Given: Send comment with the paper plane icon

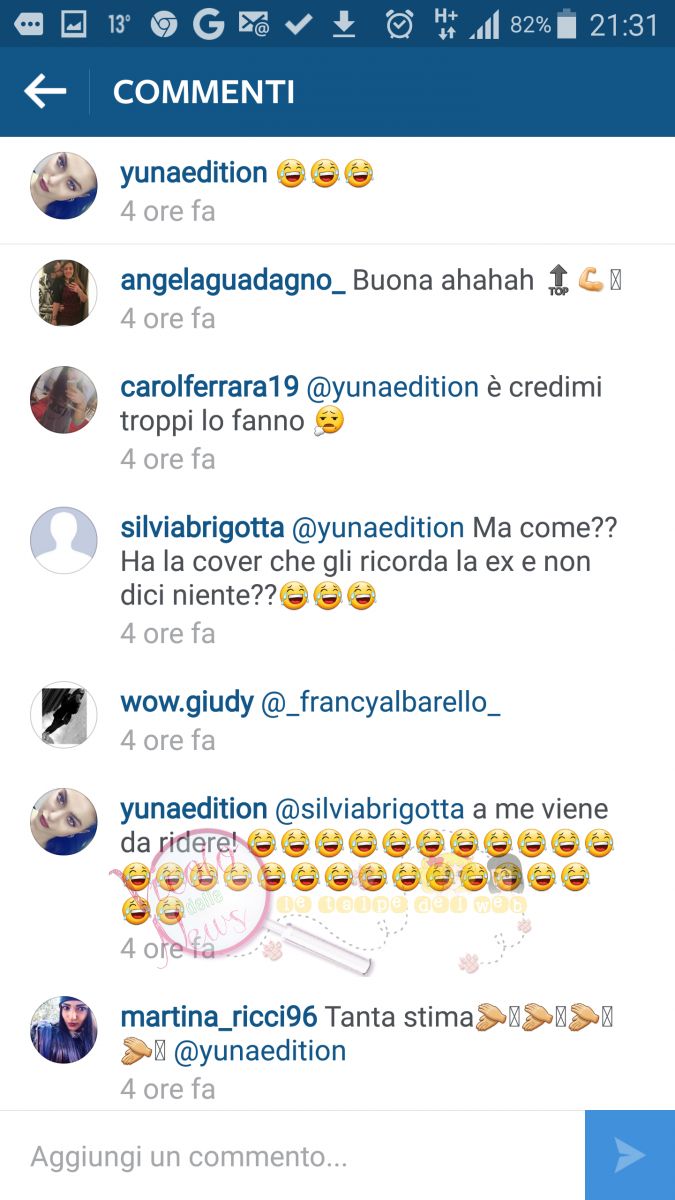Looking at the screenshot, I should point(630,1155).
